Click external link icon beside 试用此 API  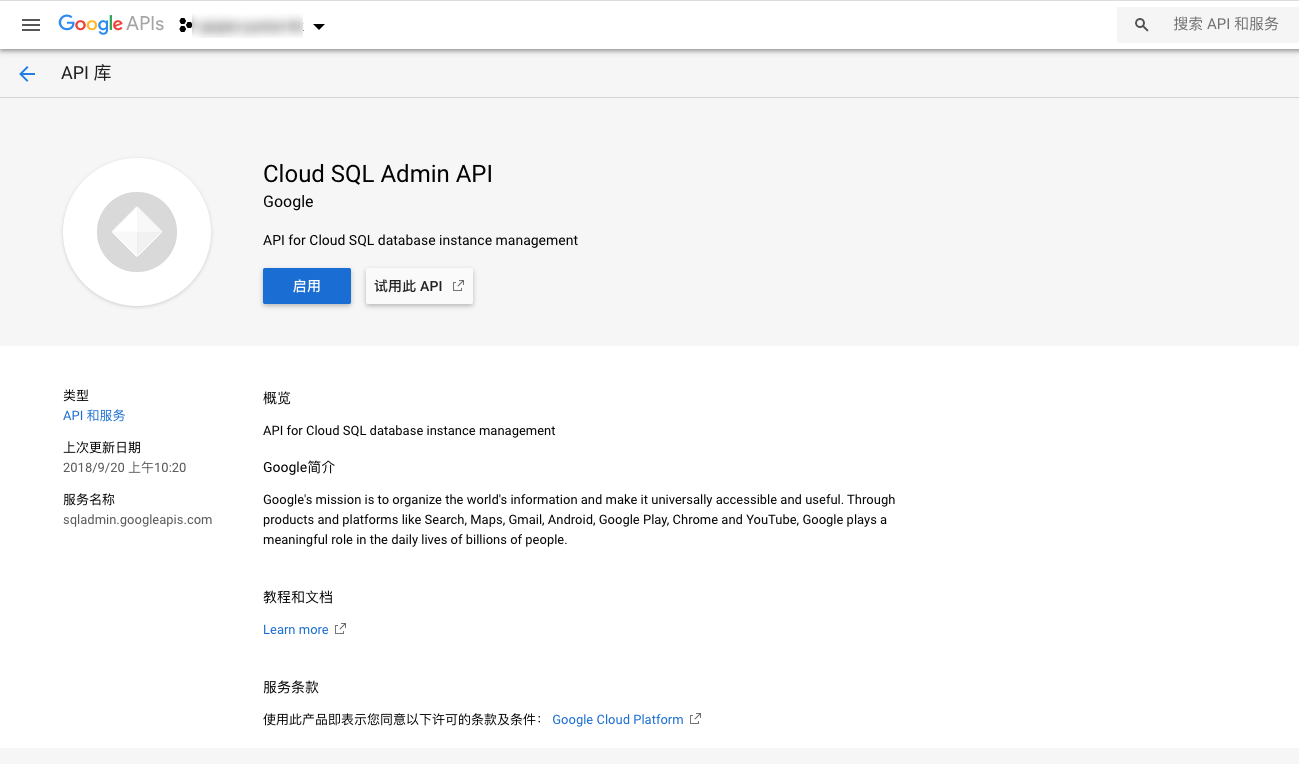[458, 286]
